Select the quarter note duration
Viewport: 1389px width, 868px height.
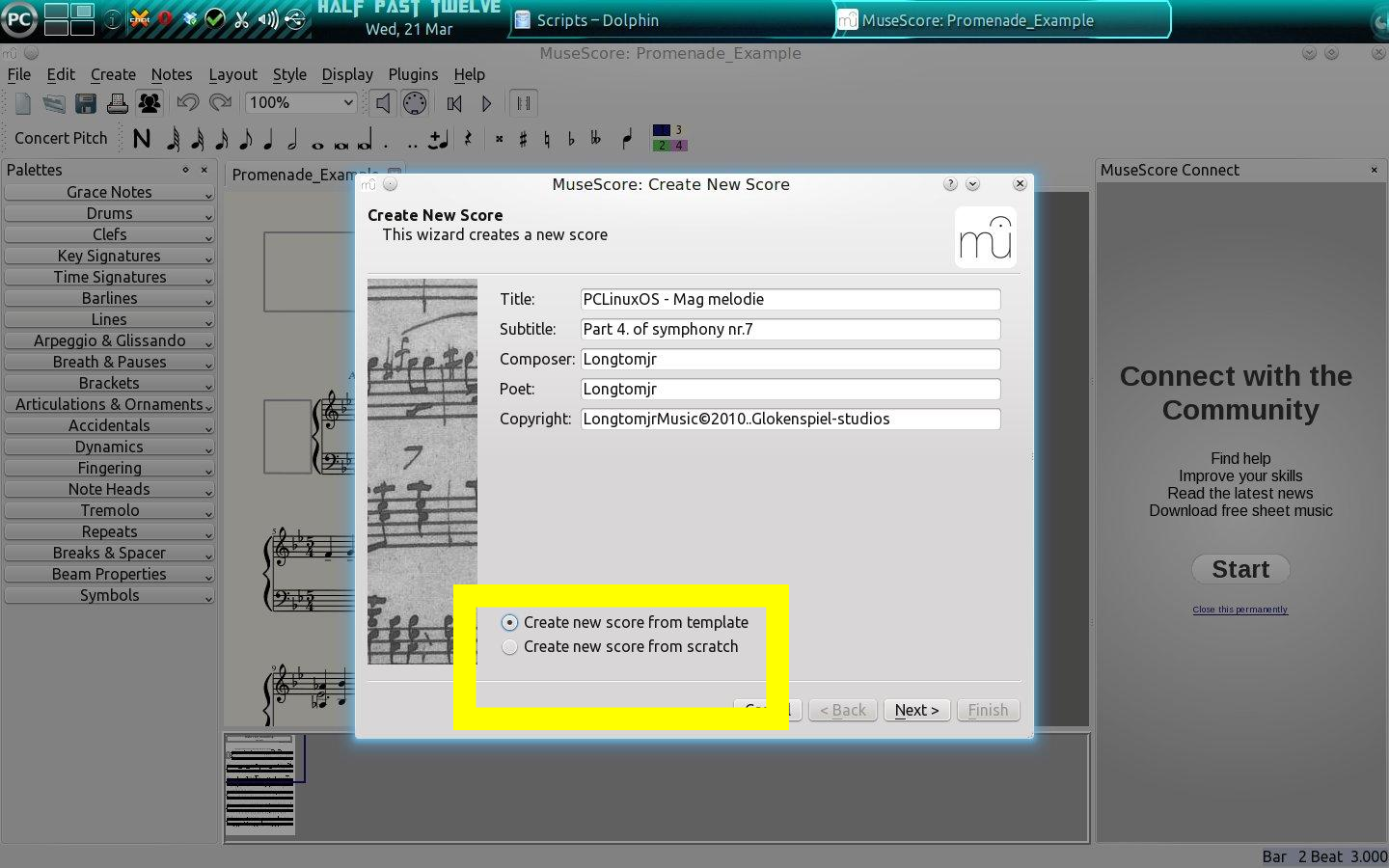pos(268,139)
